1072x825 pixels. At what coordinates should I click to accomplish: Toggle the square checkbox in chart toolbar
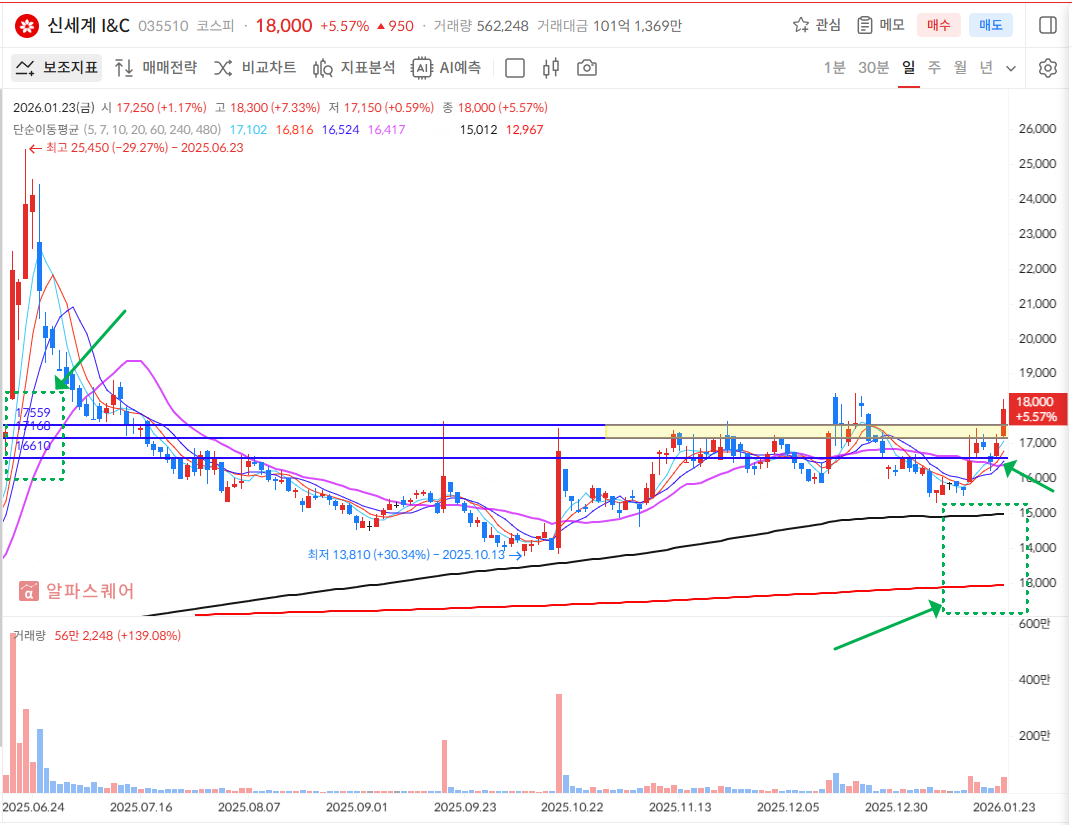(515, 68)
